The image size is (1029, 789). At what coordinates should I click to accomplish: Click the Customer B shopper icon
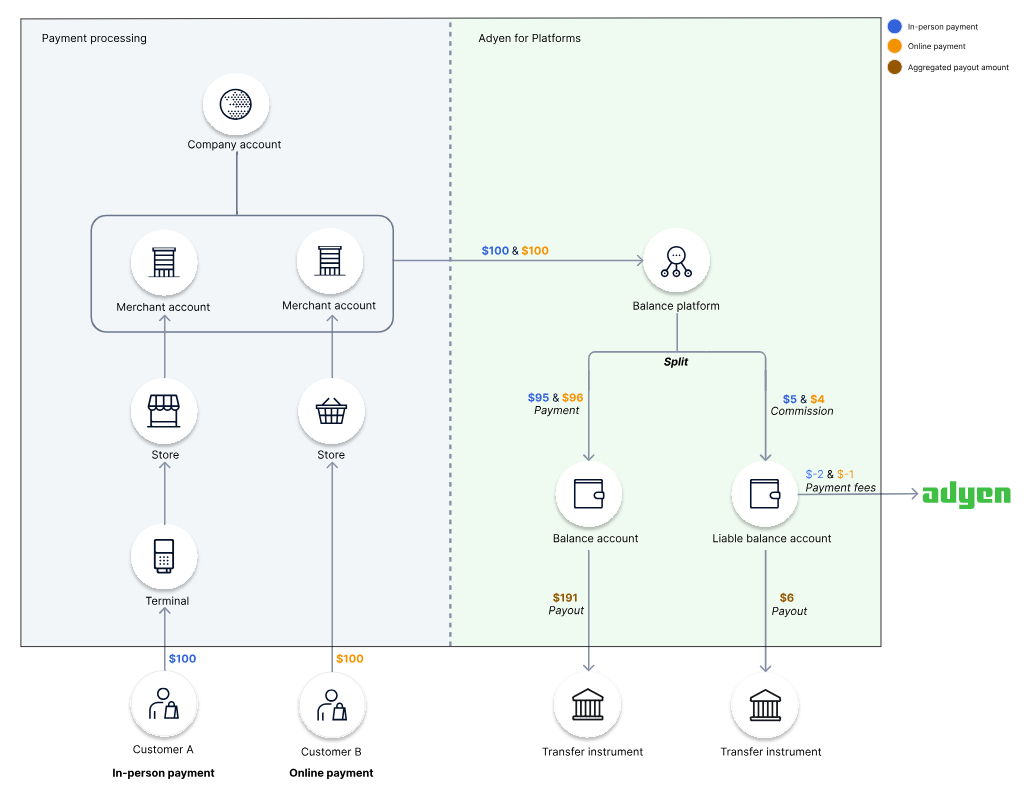pos(332,705)
